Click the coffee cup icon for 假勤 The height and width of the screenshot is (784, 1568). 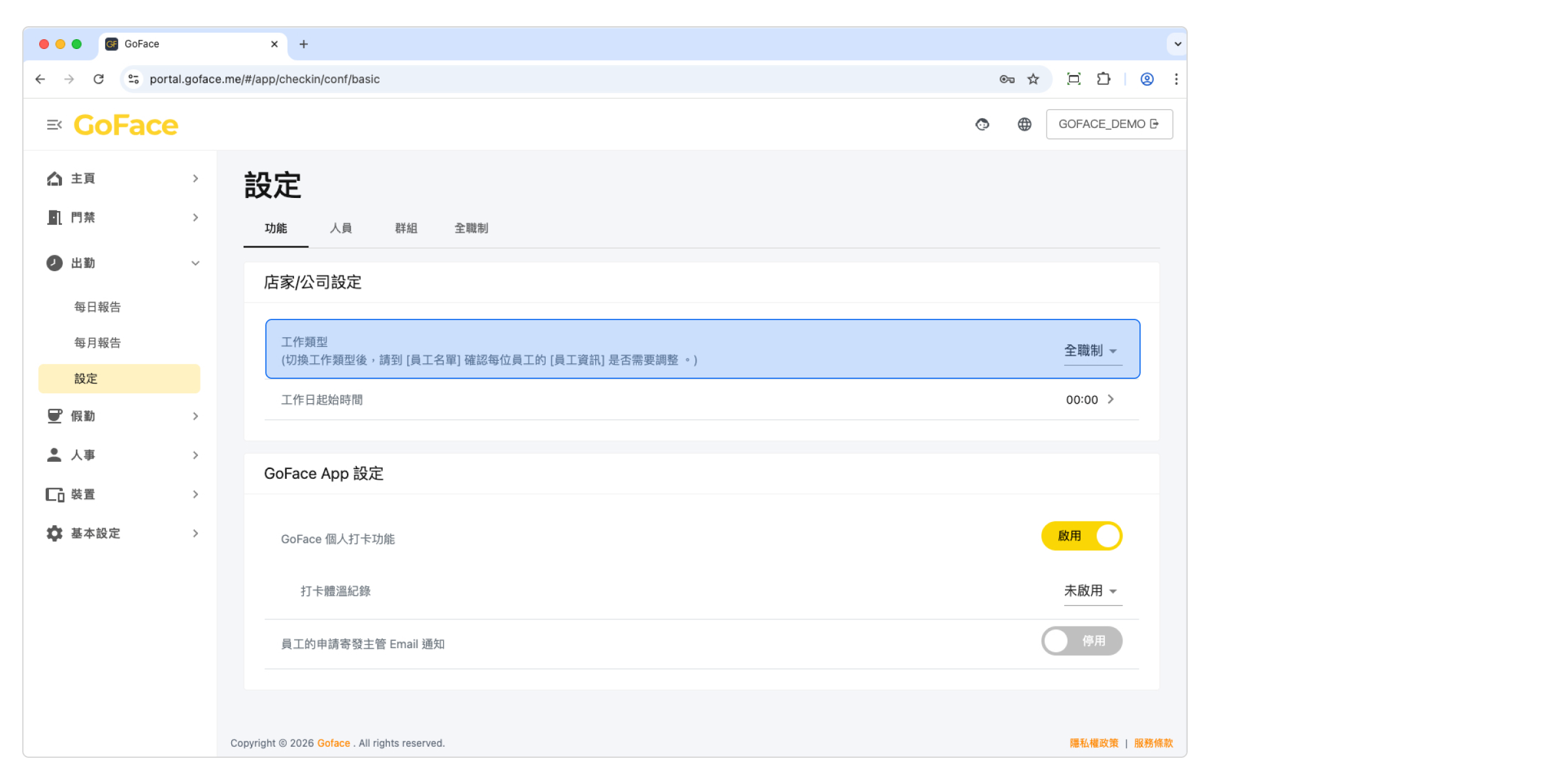pyautogui.click(x=54, y=416)
